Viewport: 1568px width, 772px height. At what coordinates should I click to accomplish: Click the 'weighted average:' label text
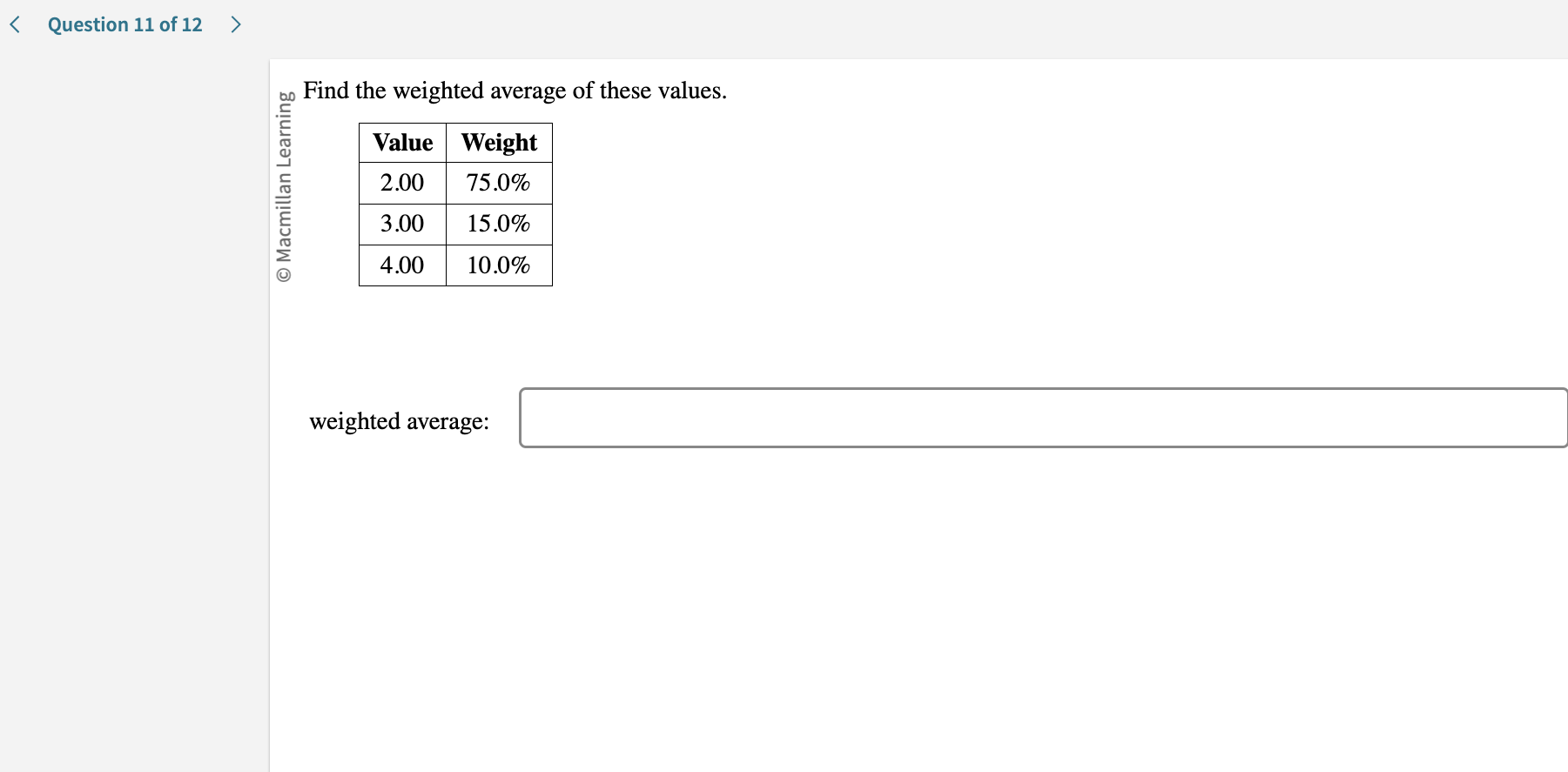tap(399, 421)
